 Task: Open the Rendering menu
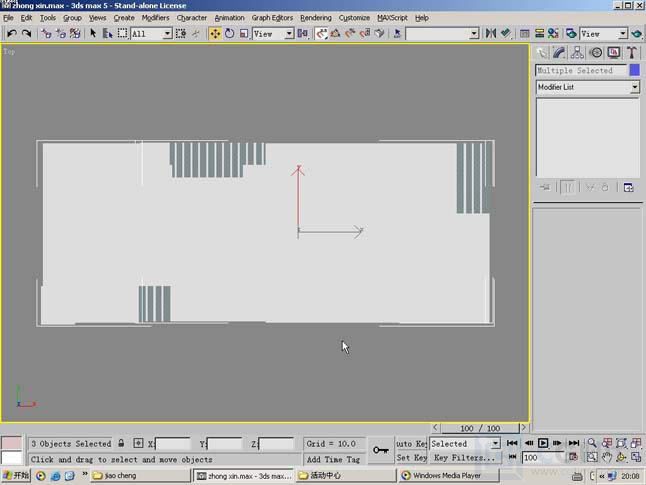[x=316, y=18]
